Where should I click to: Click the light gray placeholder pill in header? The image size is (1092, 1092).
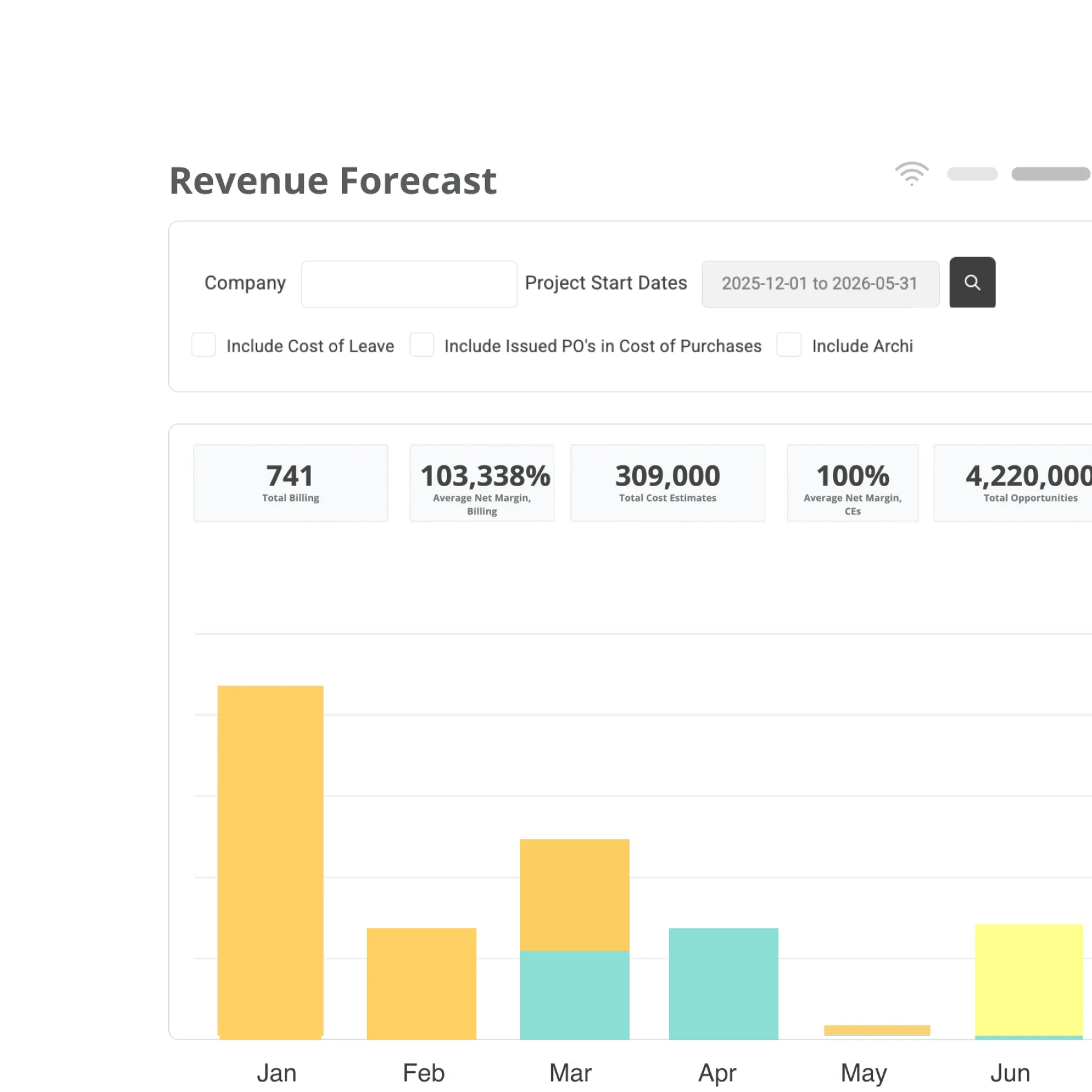pos(972,174)
